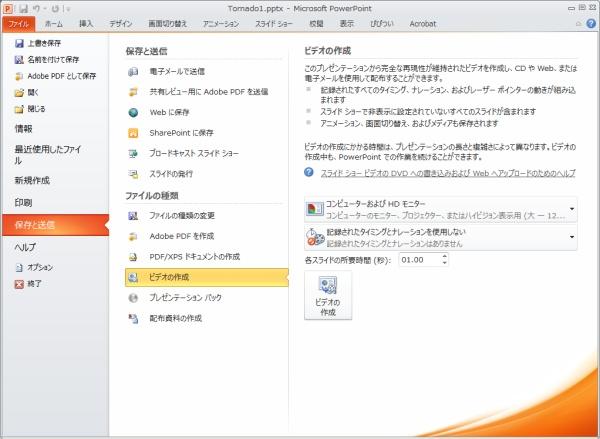Increase slide duration with the up spinner
This screenshot has width=600, height=439.
coord(444,256)
